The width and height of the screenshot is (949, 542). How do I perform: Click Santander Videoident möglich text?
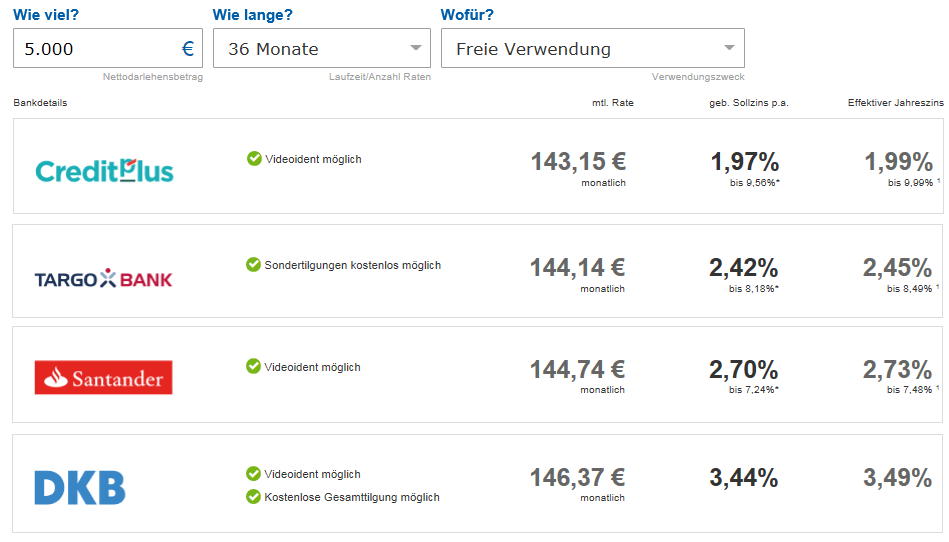pyautogui.click(x=312, y=367)
